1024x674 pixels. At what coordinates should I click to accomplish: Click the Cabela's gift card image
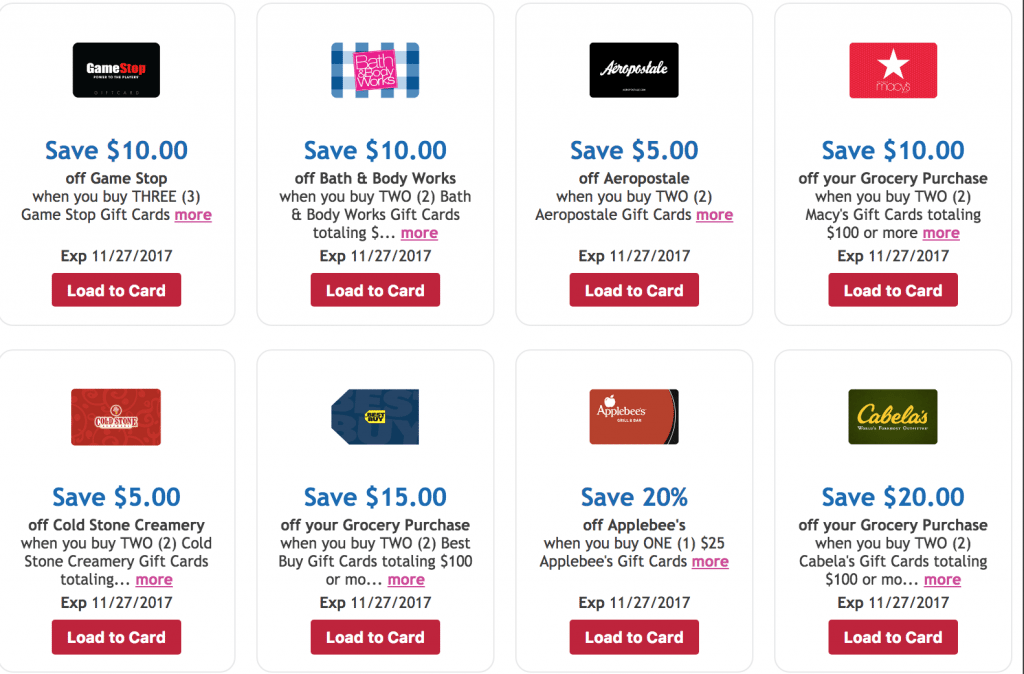[x=893, y=417]
